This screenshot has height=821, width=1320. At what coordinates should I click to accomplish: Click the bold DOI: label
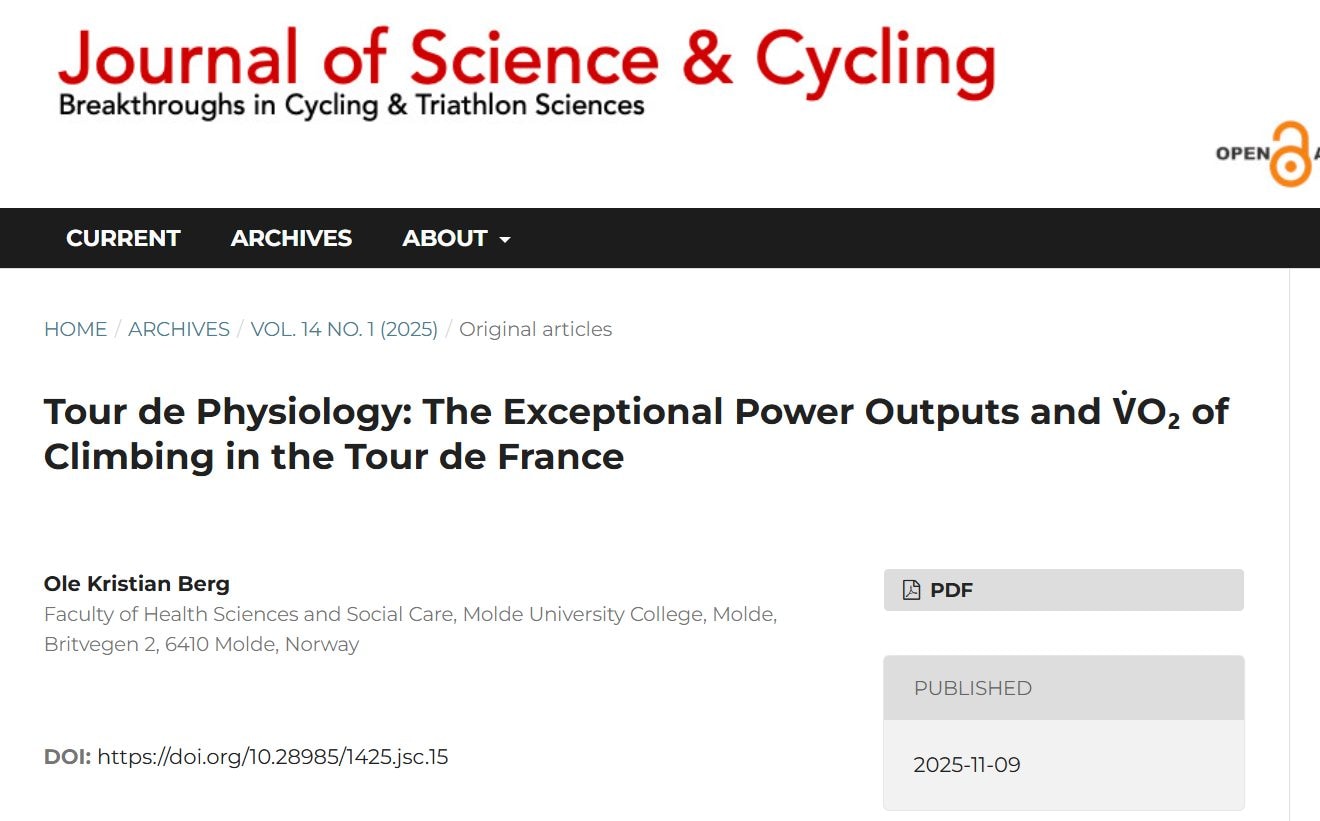[67, 756]
